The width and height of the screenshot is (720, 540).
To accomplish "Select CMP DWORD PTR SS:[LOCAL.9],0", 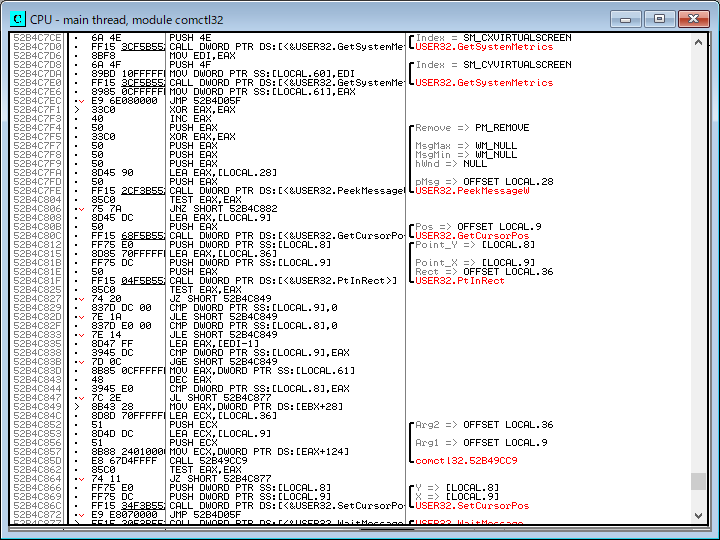I will 253,308.
